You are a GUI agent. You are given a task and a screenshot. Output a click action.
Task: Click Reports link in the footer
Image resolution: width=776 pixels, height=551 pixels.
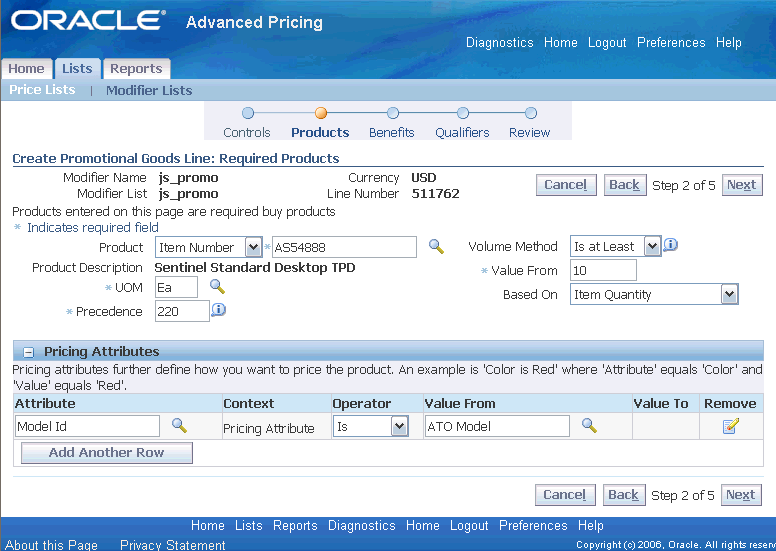(295, 525)
